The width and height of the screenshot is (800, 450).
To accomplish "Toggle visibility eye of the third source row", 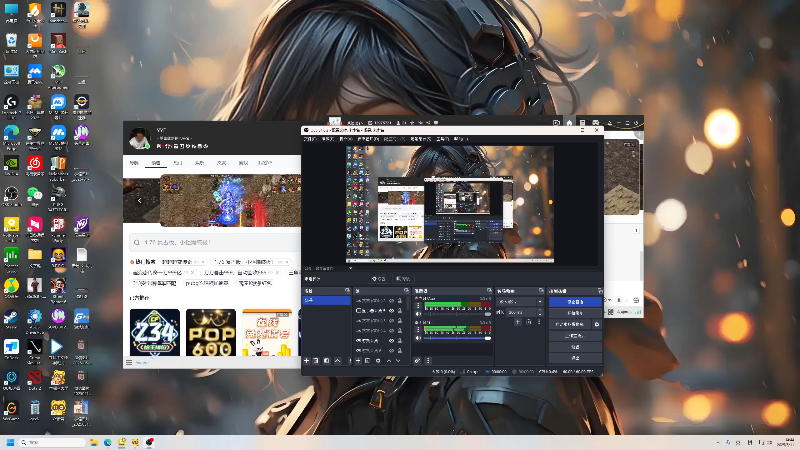I will coord(391,321).
